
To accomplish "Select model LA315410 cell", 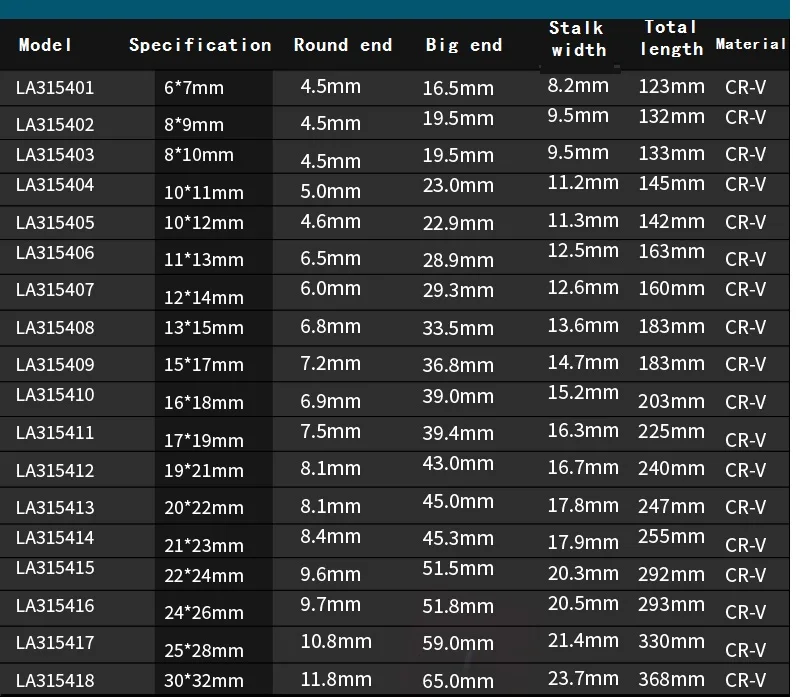I will [55, 395].
